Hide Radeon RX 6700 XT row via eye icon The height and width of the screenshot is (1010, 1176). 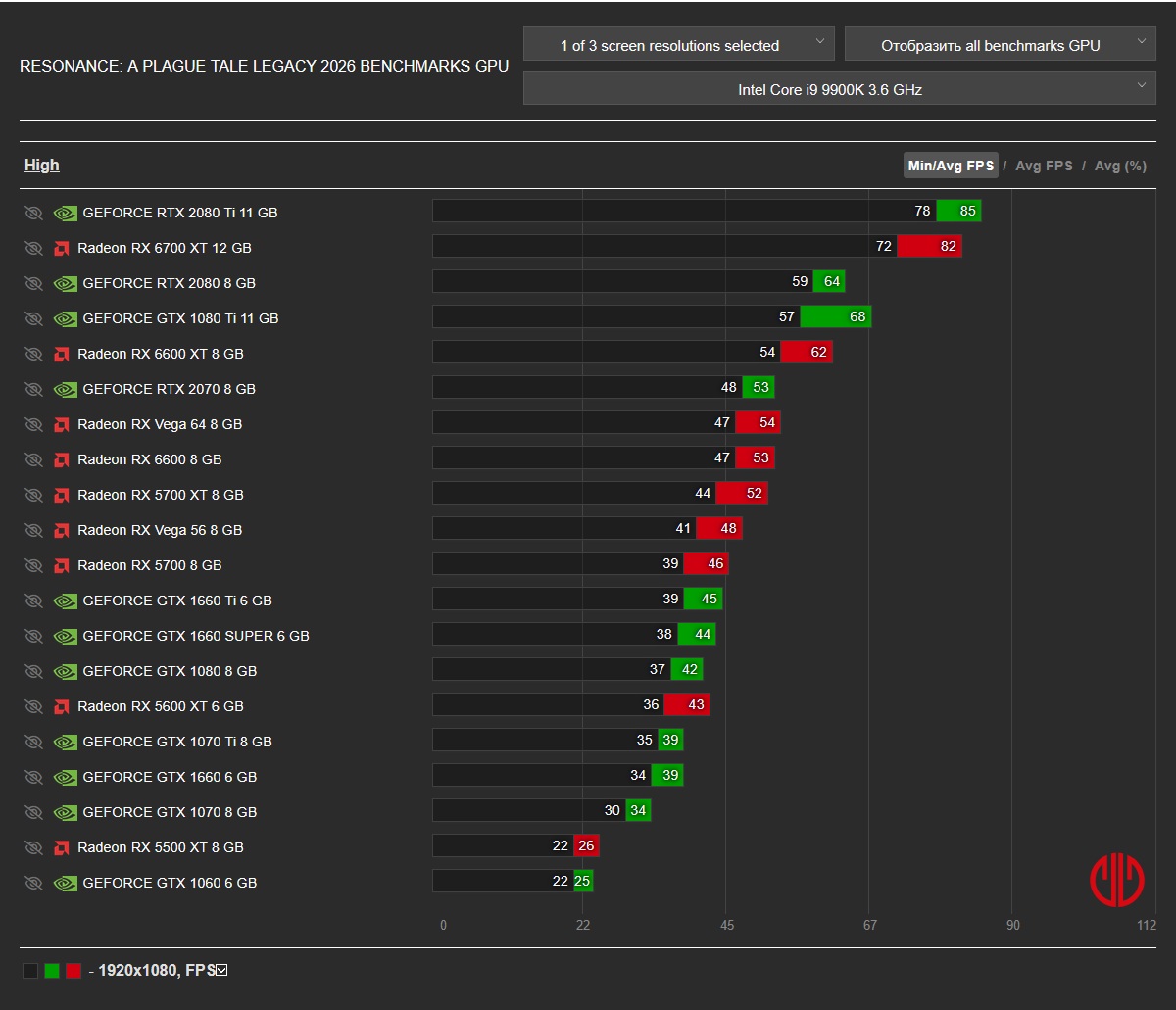pos(33,248)
